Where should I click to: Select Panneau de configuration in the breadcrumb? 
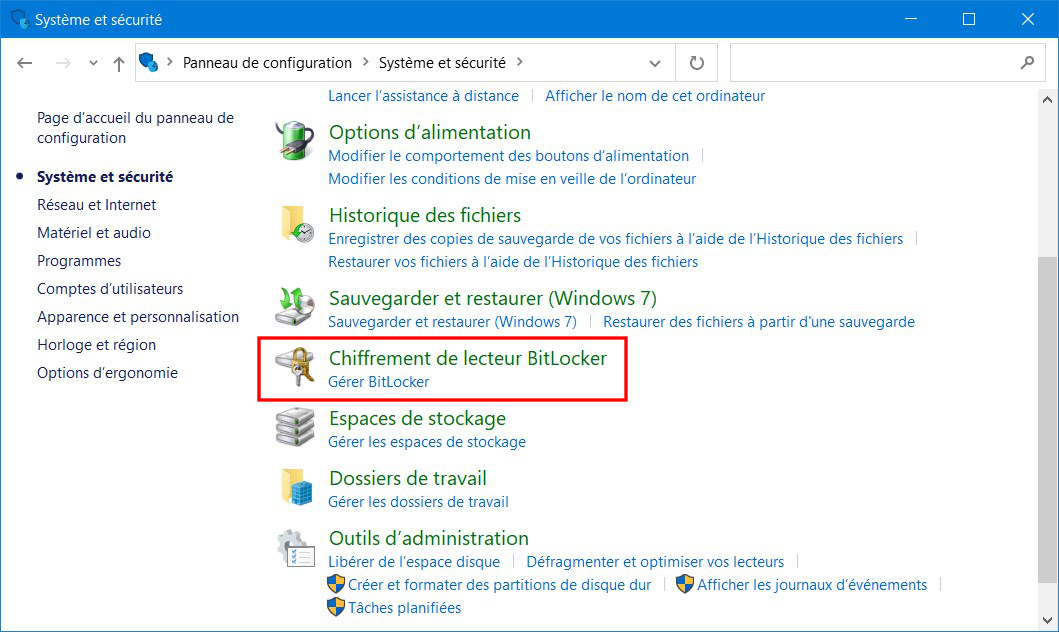[x=267, y=63]
